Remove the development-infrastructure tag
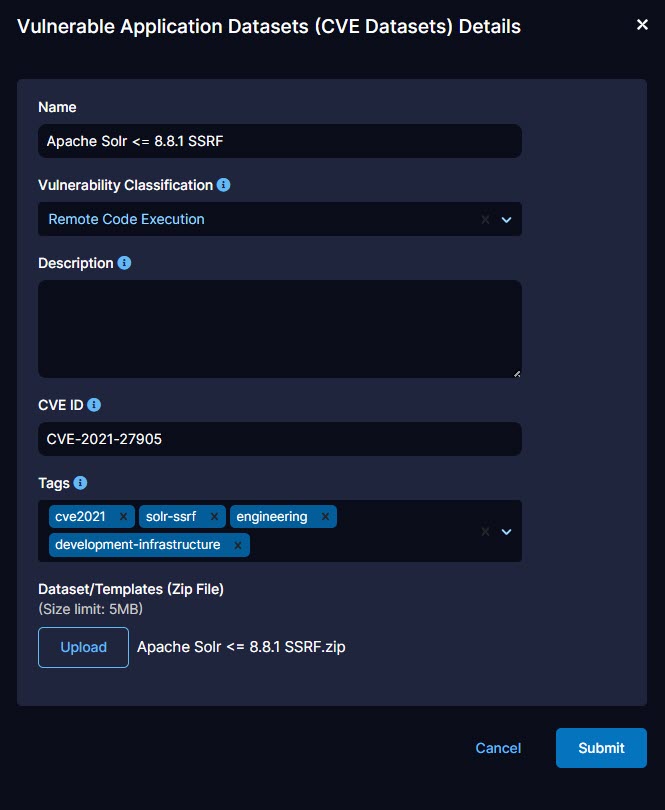 pos(238,545)
